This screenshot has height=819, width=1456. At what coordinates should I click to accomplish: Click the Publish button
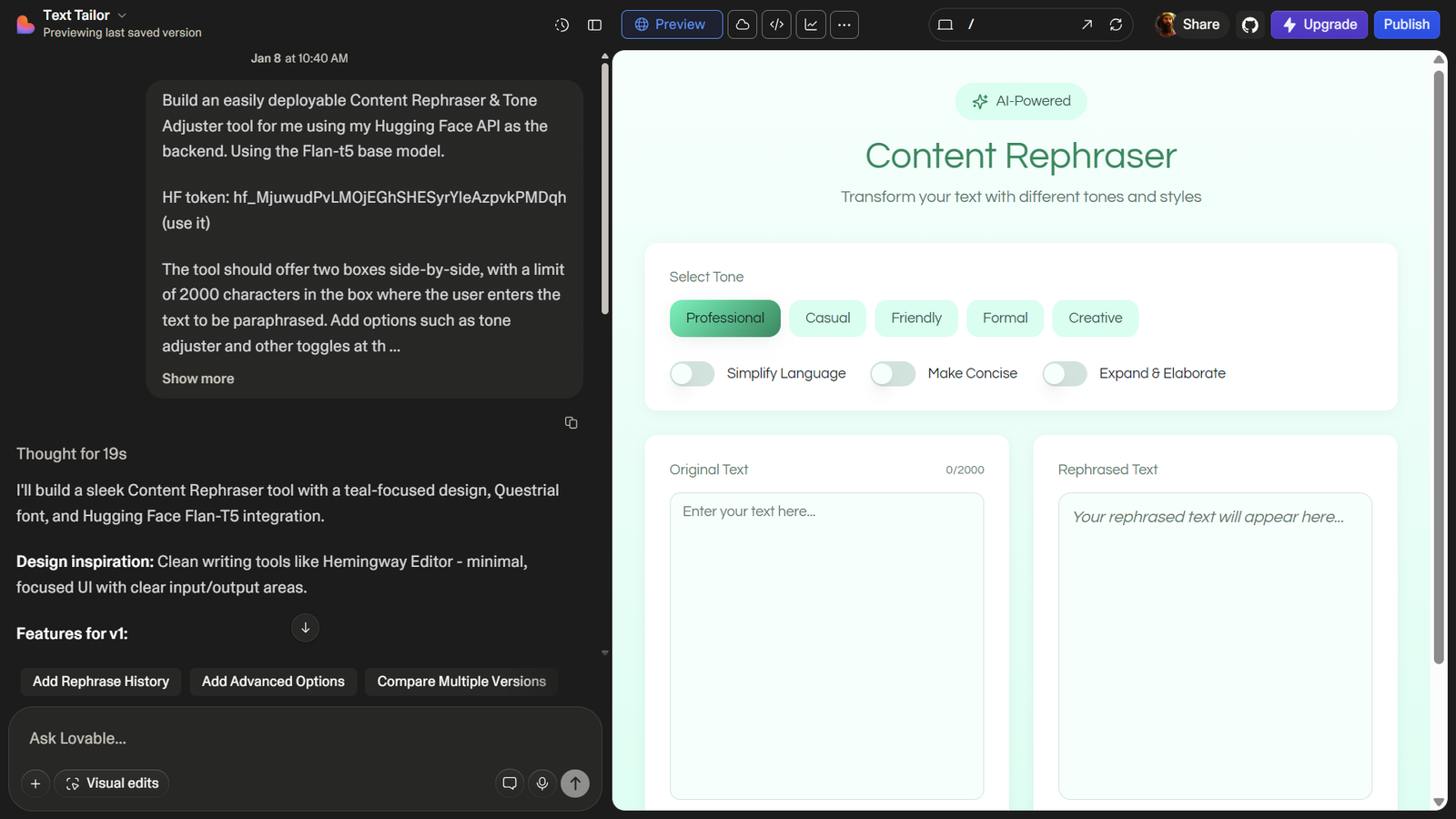pos(1406,25)
